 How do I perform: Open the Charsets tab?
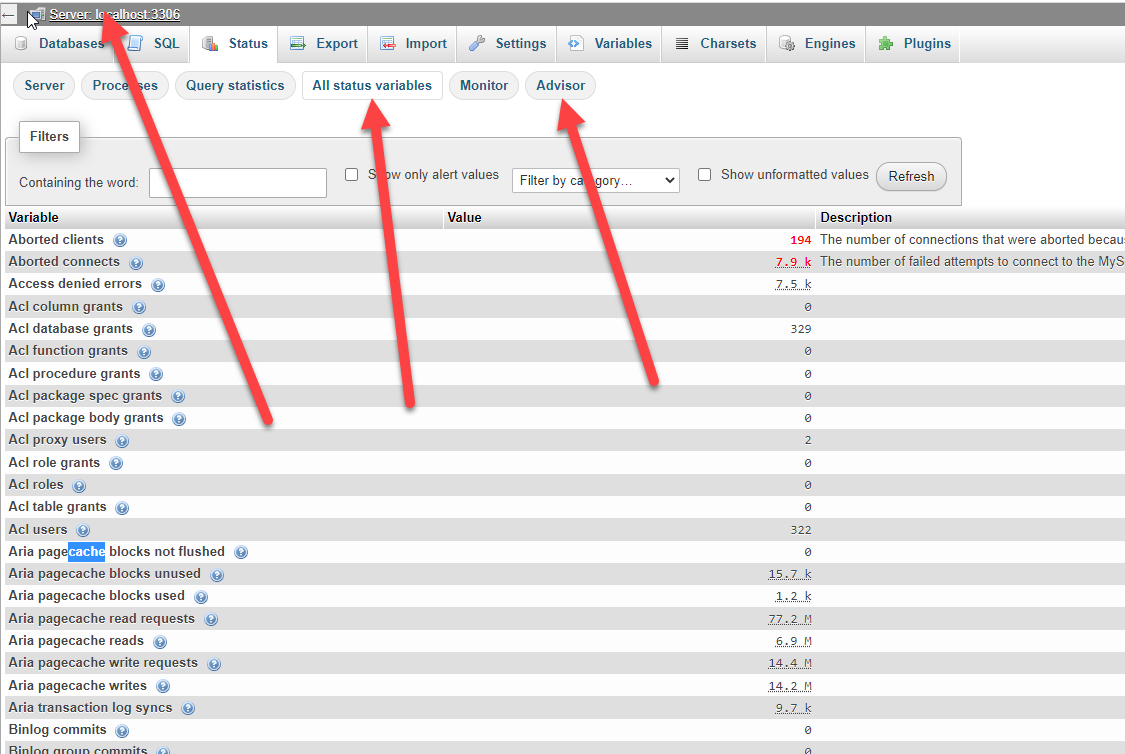coord(715,44)
